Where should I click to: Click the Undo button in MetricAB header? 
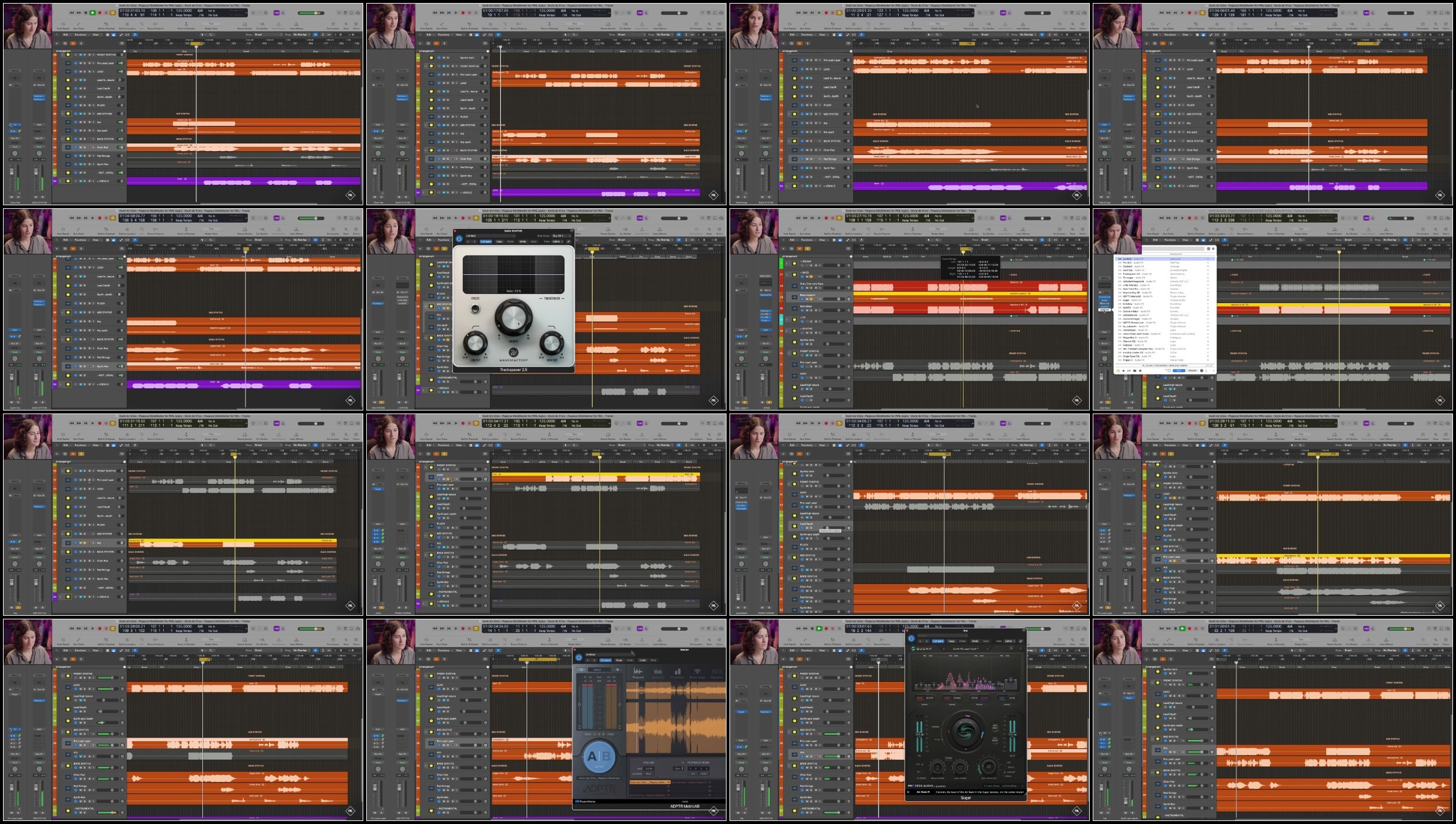click(642, 660)
